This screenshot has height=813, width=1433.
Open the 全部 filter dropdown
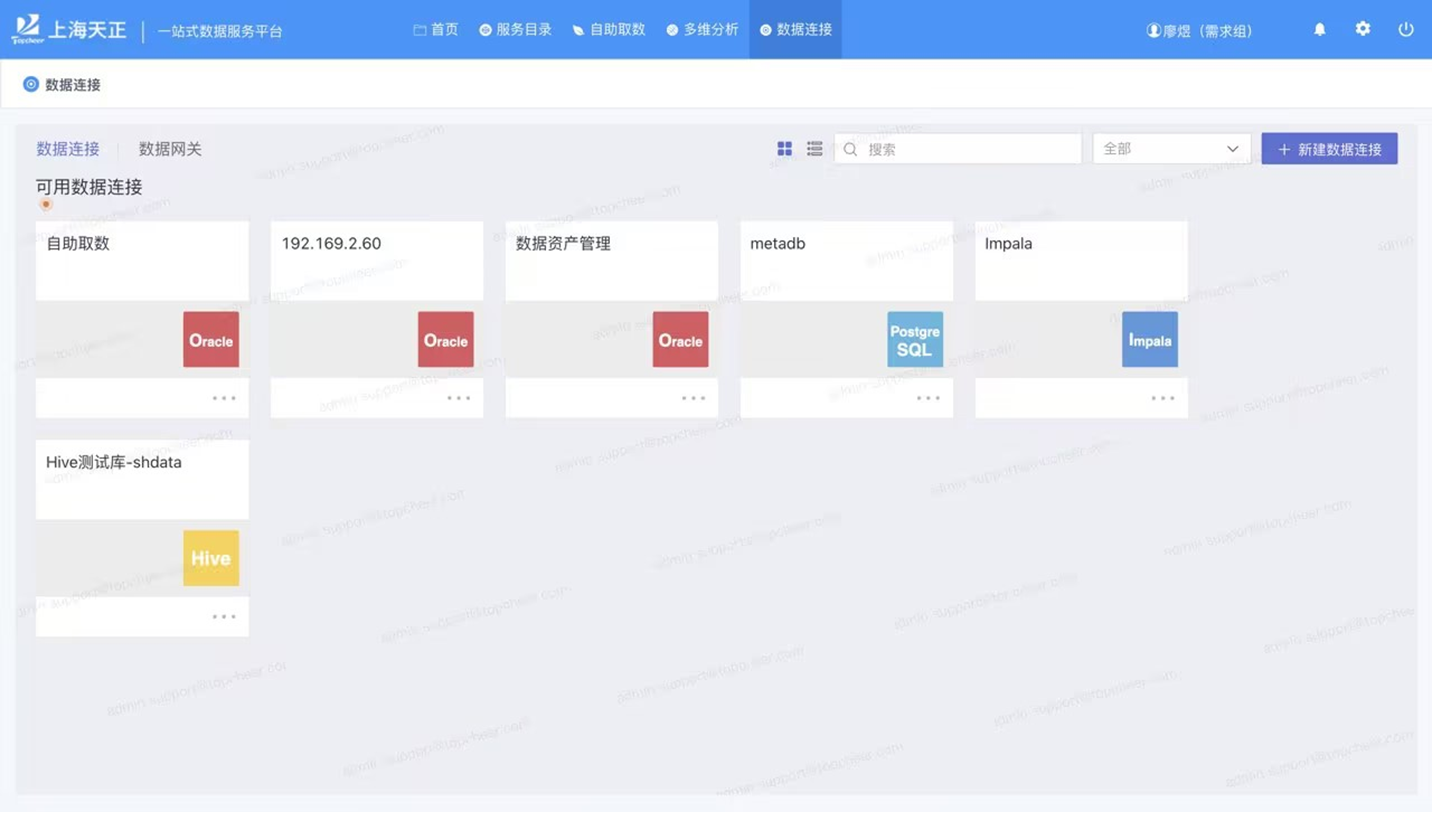[x=1170, y=148]
